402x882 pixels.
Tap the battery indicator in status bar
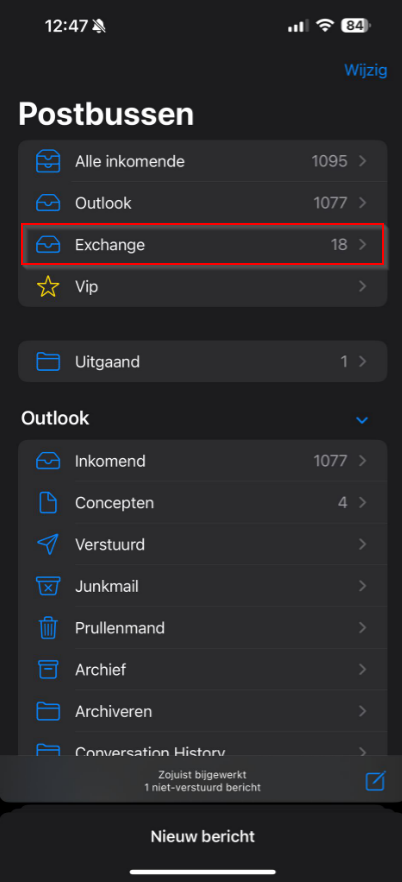click(x=356, y=25)
